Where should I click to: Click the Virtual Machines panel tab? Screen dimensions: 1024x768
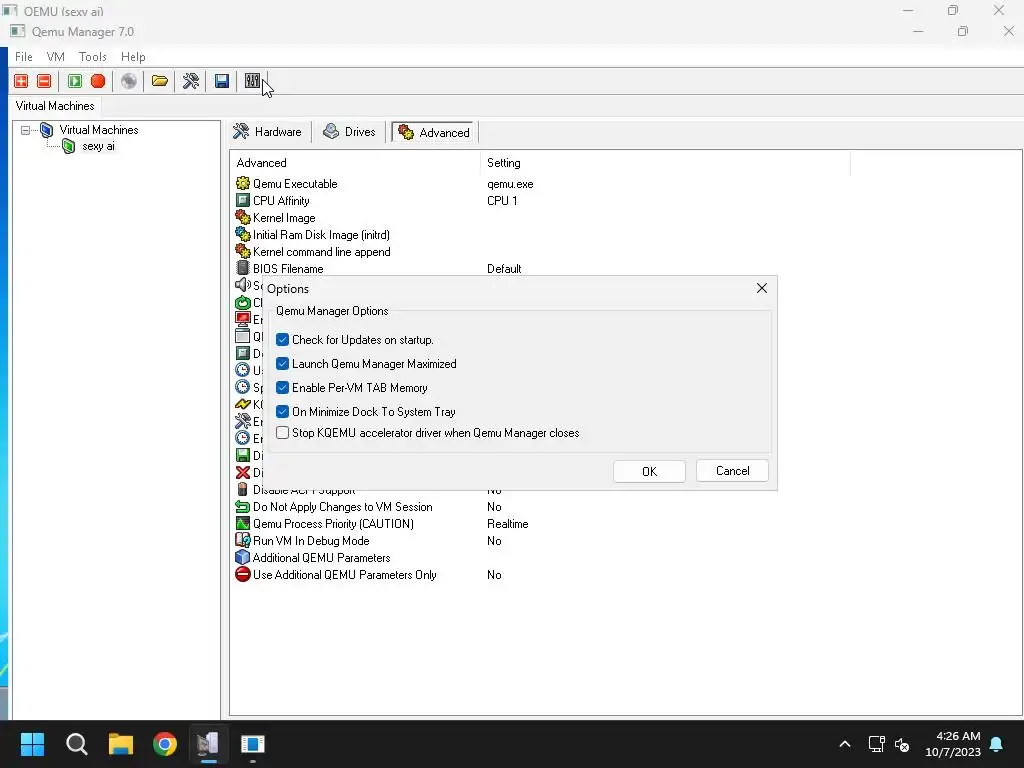pos(55,106)
